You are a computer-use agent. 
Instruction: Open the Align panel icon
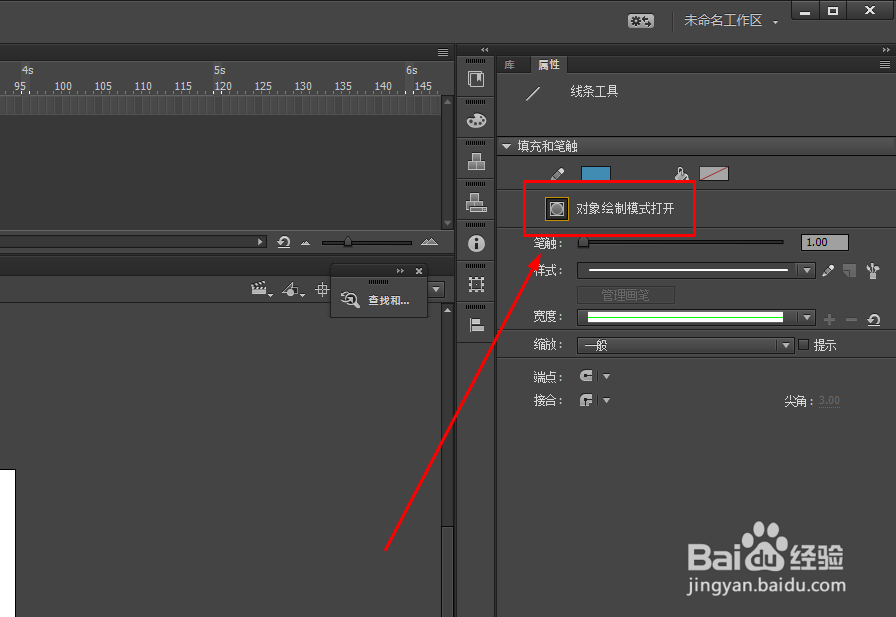click(x=476, y=325)
